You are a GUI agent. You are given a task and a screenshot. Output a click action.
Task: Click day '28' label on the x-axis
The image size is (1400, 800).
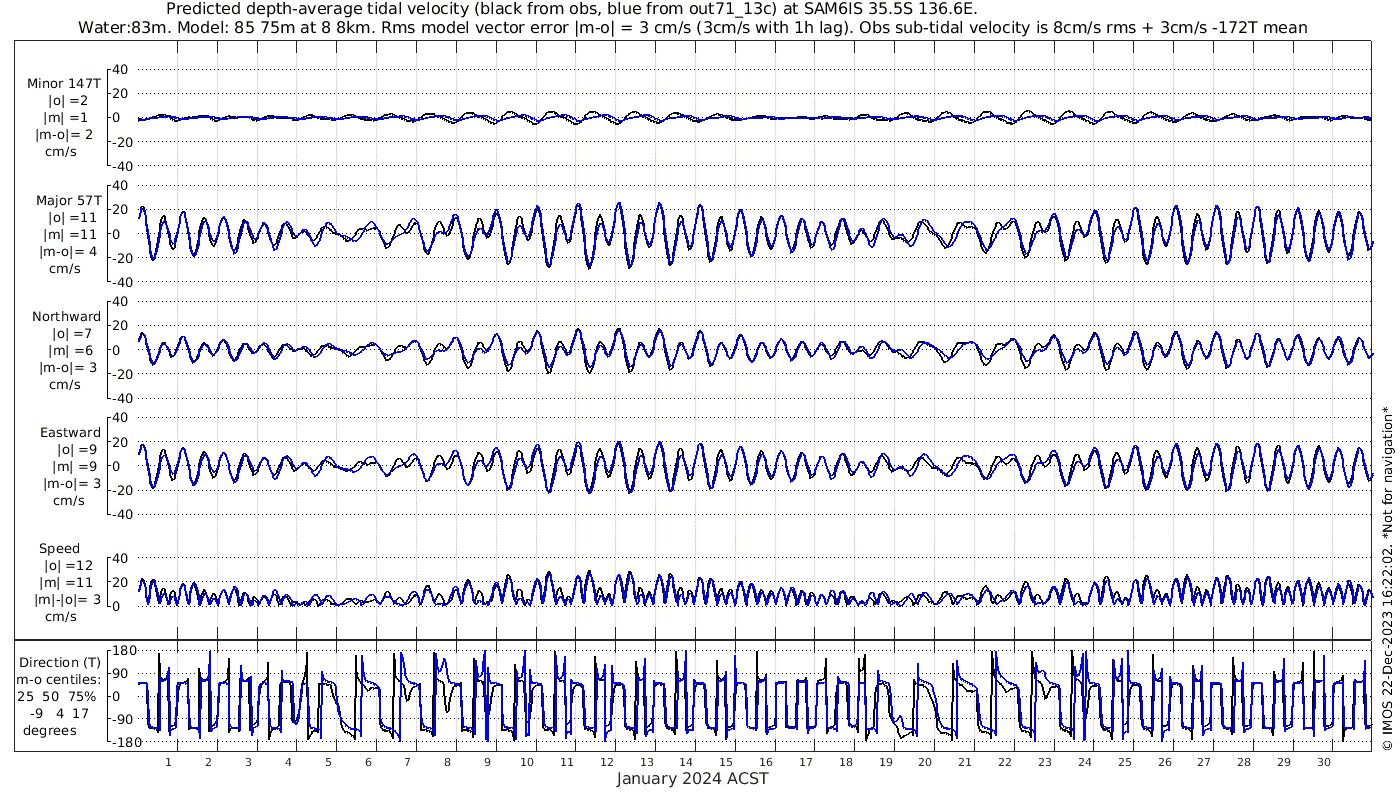[x=1244, y=762]
